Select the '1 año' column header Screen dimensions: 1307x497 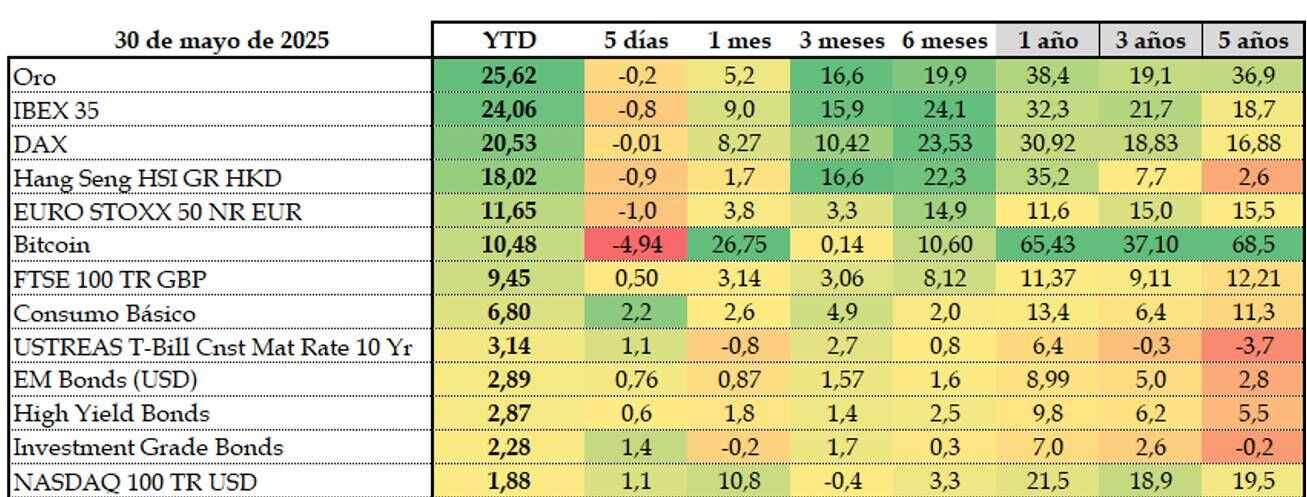click(x=1048, y=40)
